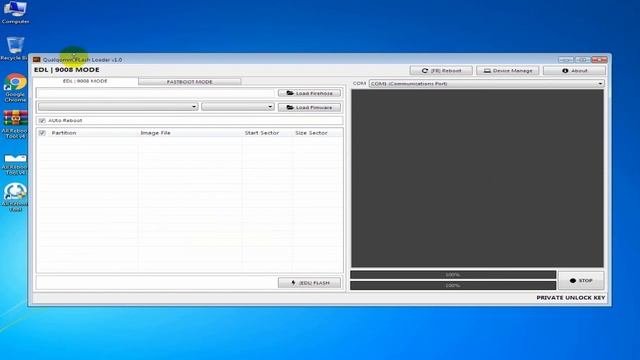This screenshot has width=640, height=360.
Task: Click the PRIVATE UNLOCK KEY status text
Action: tap(571, 298)
